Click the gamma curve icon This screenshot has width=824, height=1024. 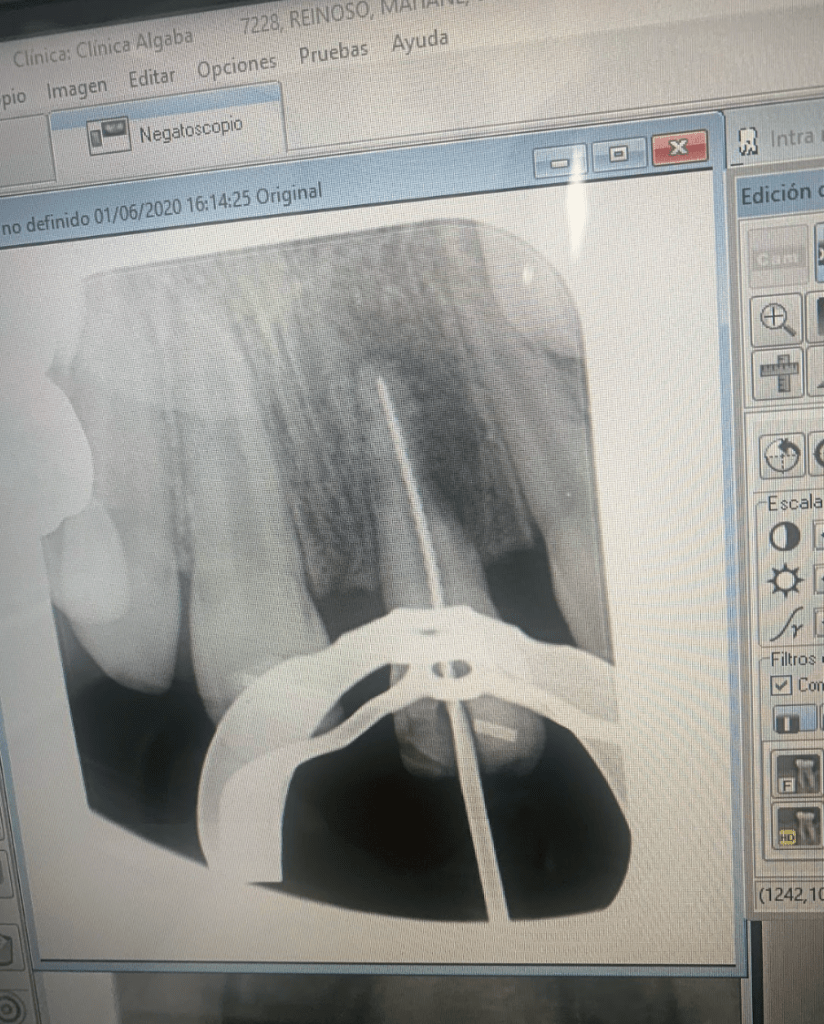784,626
